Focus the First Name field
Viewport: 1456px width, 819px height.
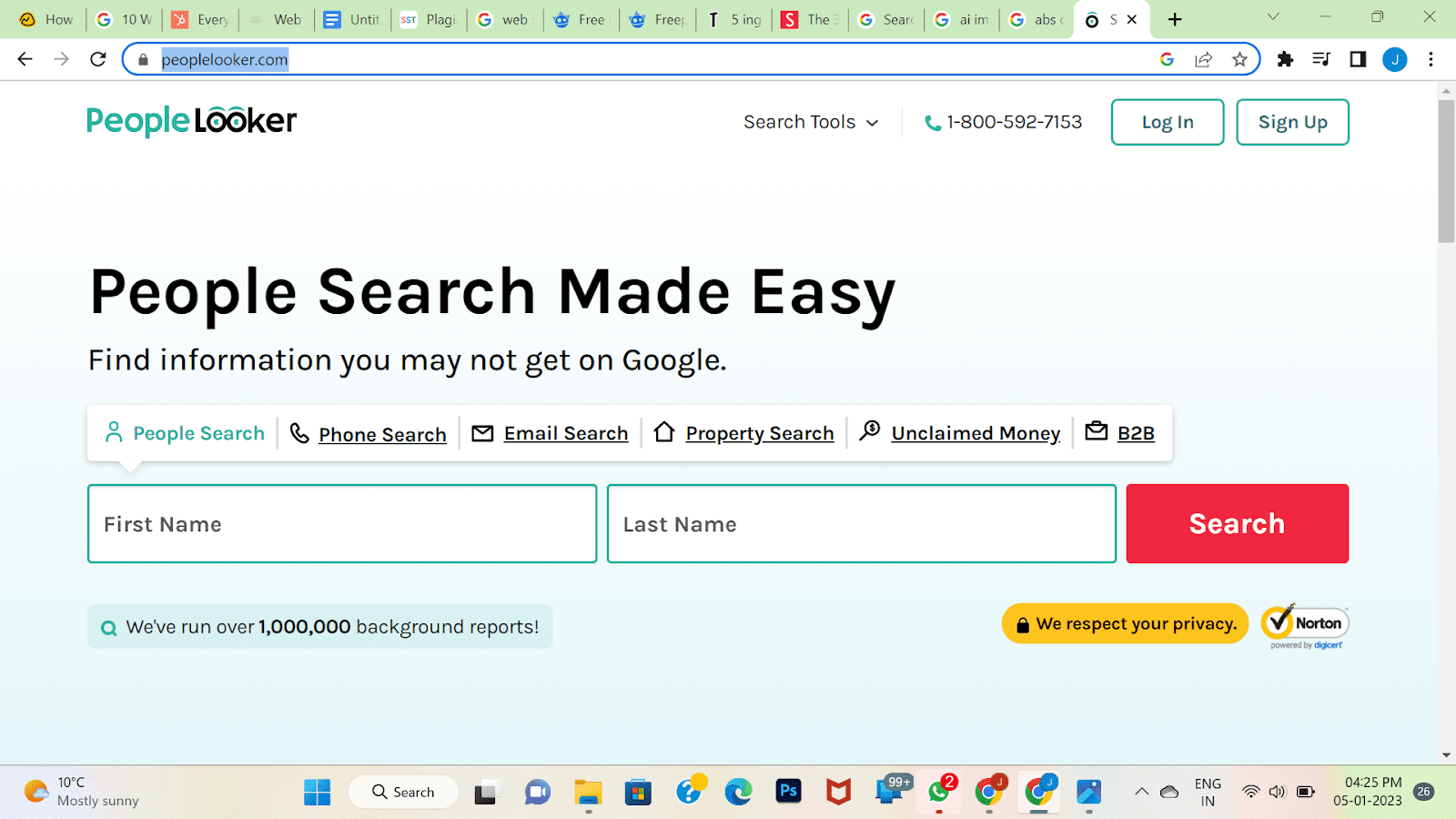(x=342, y=524)
